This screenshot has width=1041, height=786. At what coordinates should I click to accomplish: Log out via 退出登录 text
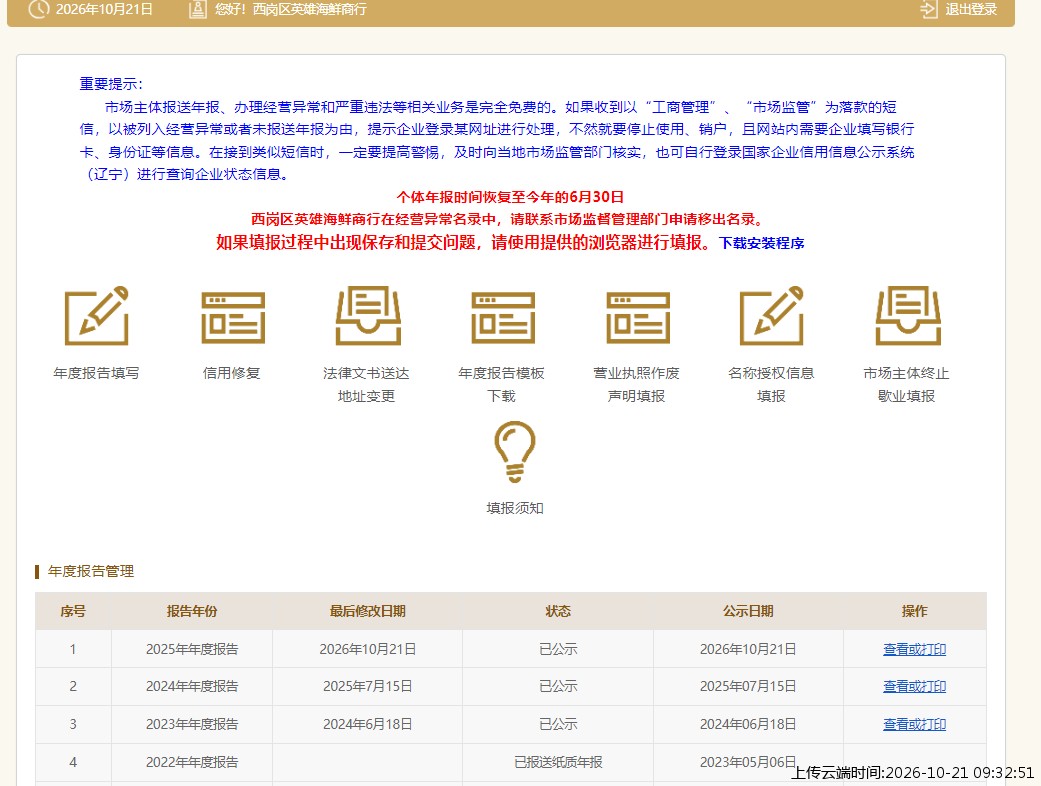971,9
